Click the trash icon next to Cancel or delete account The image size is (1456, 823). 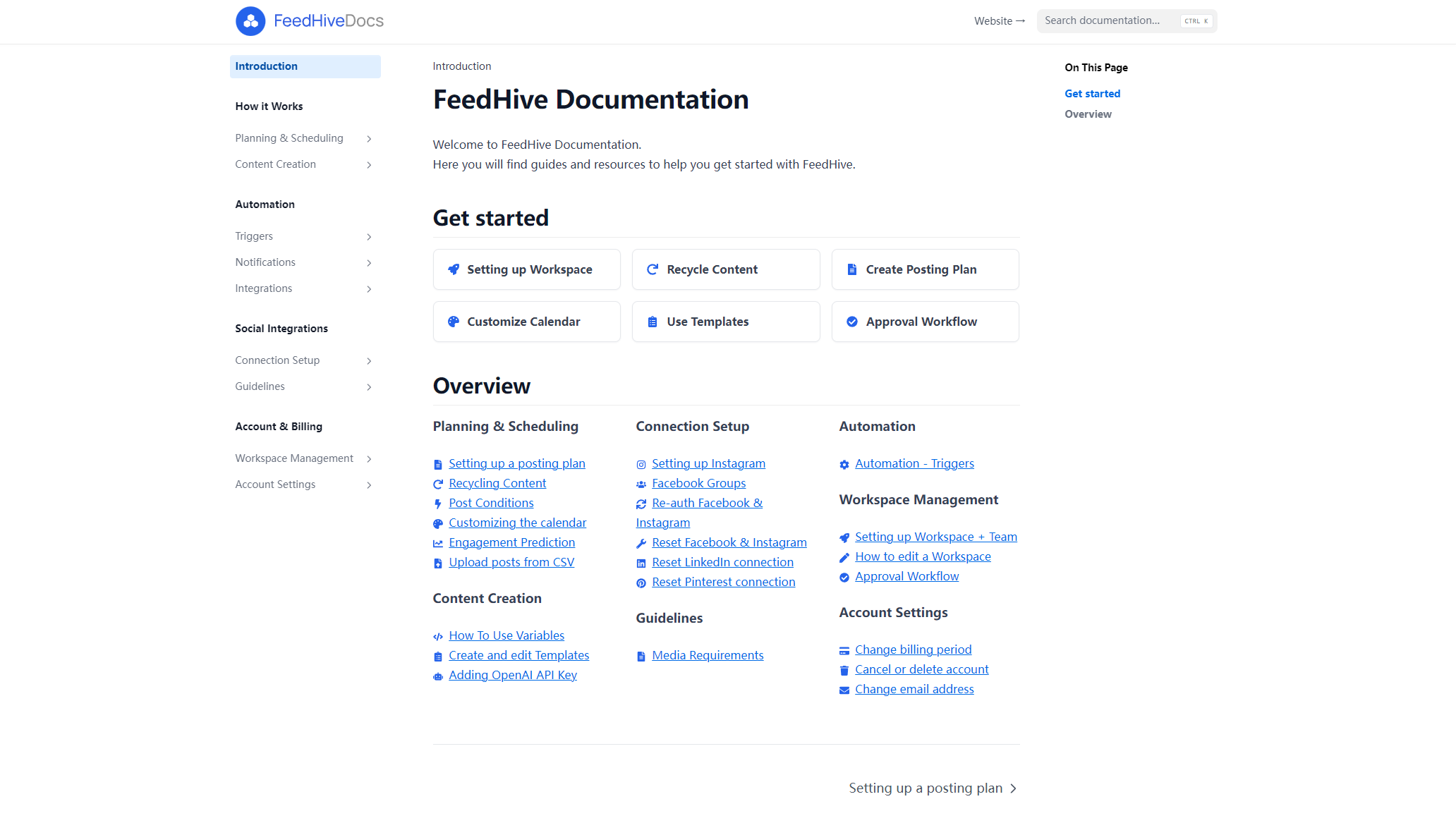pos(844,670)
